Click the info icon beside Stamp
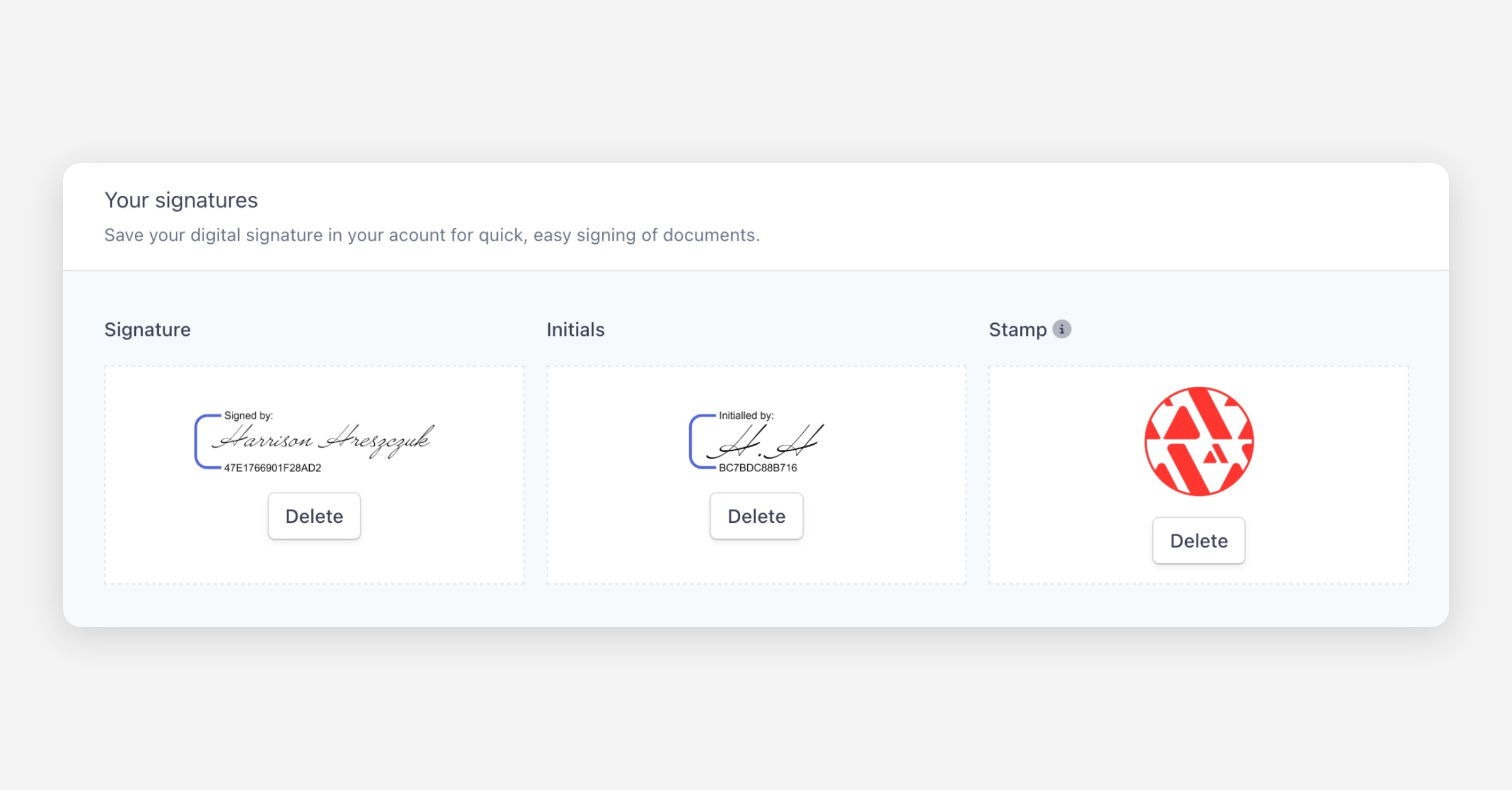The image size is (1512, 790). [x=1062, y=329]
